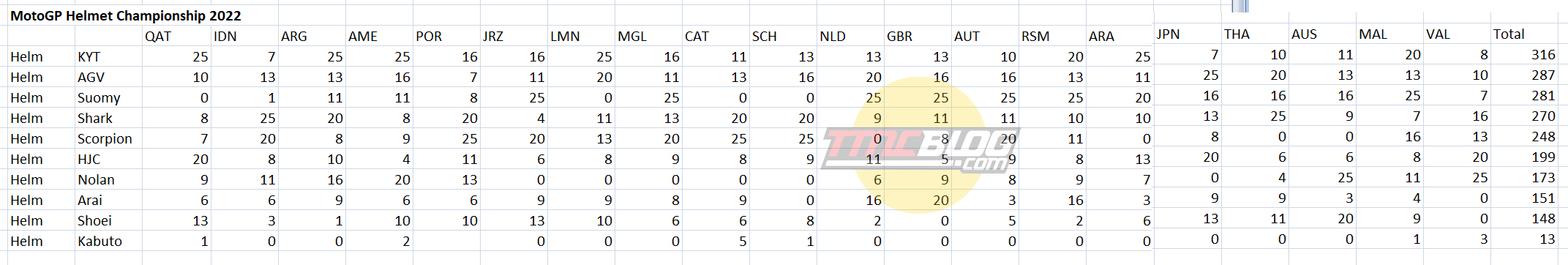This screenshot has height=265, width=1568.
Task: Select the Shoei brand cell
Action: point(108,220)
